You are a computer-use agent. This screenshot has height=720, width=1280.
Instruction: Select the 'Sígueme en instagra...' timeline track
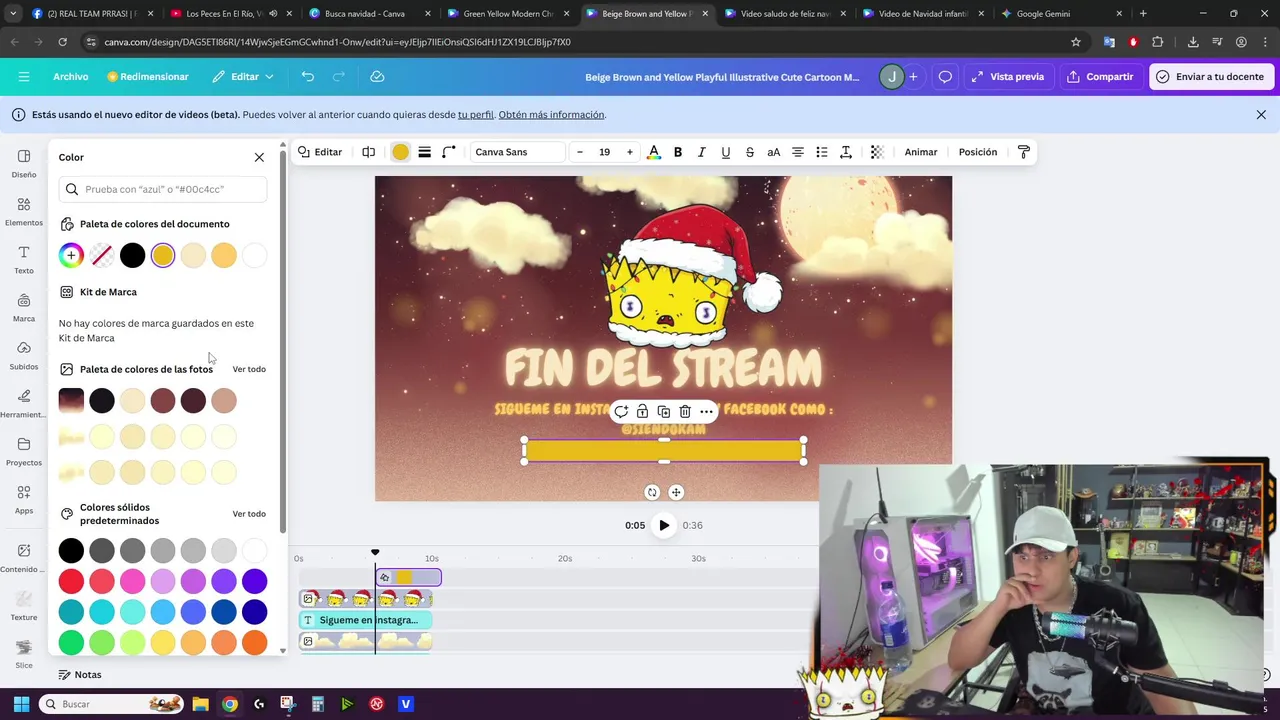[x=366, y=620]
